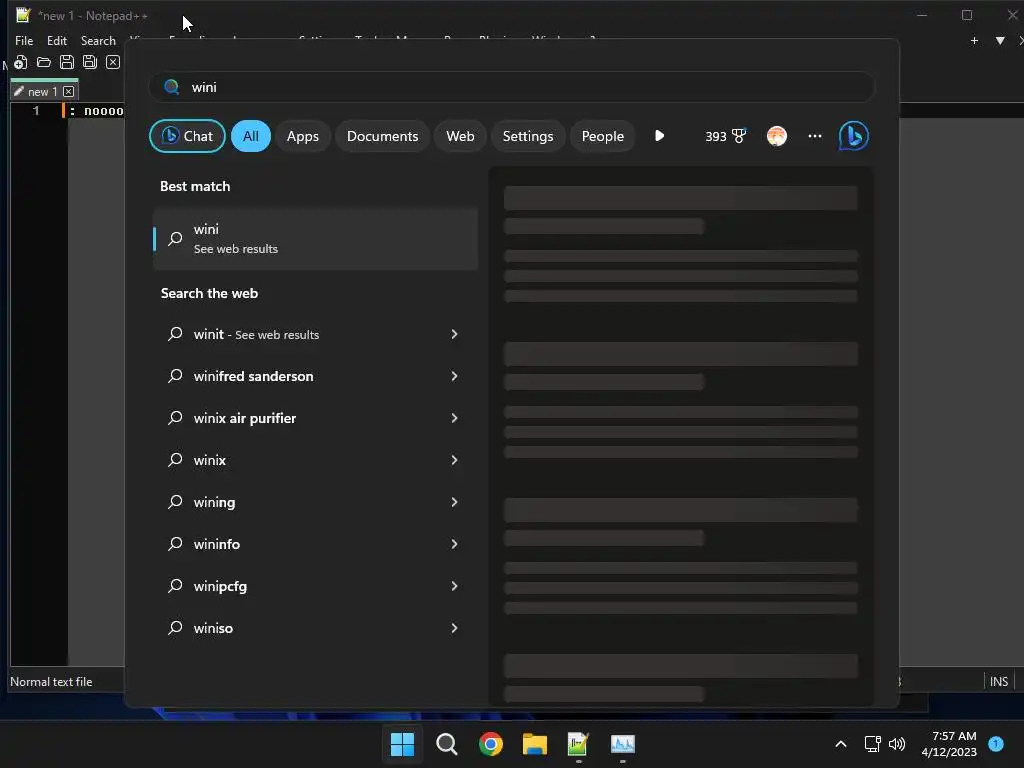1024x768 pixels.
Task: Expand winiso suggestion chevron
Action: click(455, 628)
